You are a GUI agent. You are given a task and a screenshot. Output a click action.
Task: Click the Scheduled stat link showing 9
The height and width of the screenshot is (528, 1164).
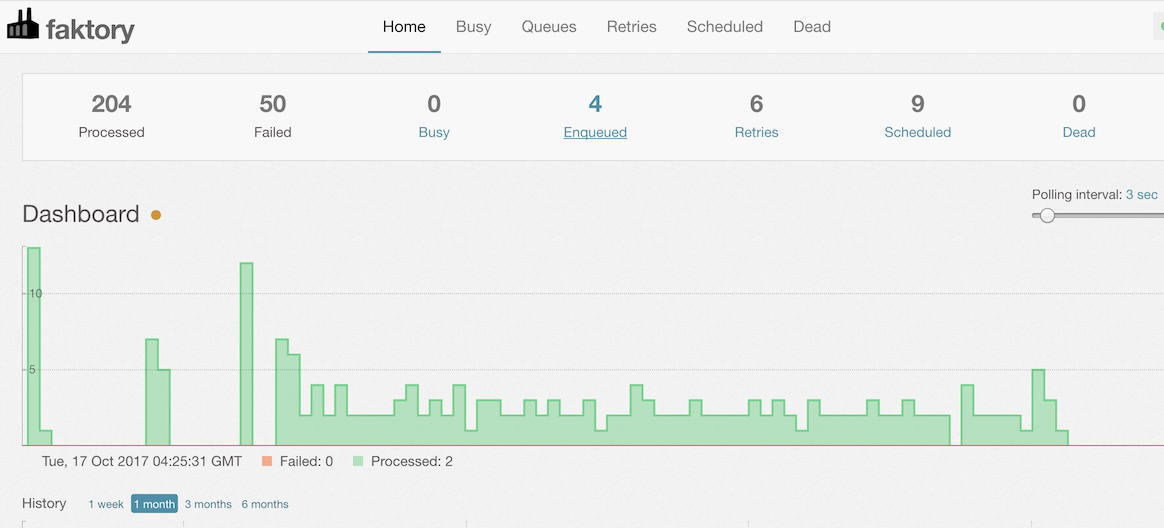[917, 132]
